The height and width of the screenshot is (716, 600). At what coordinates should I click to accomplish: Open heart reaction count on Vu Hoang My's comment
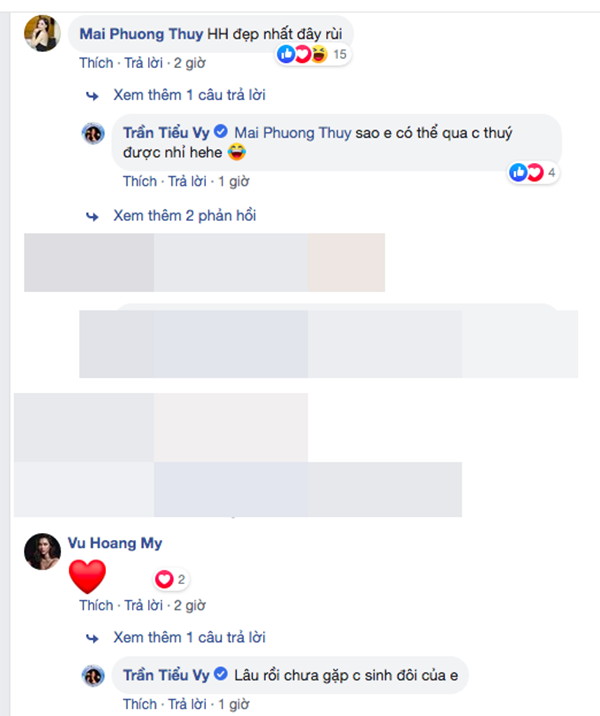pyautogui.click(x=171, y=579)
